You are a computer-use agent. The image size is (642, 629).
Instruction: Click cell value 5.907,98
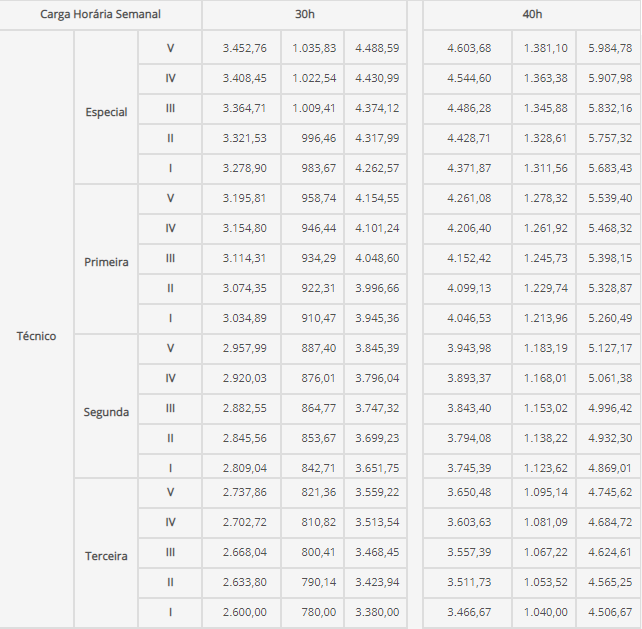pyautogui.click(x=610, y=78)
